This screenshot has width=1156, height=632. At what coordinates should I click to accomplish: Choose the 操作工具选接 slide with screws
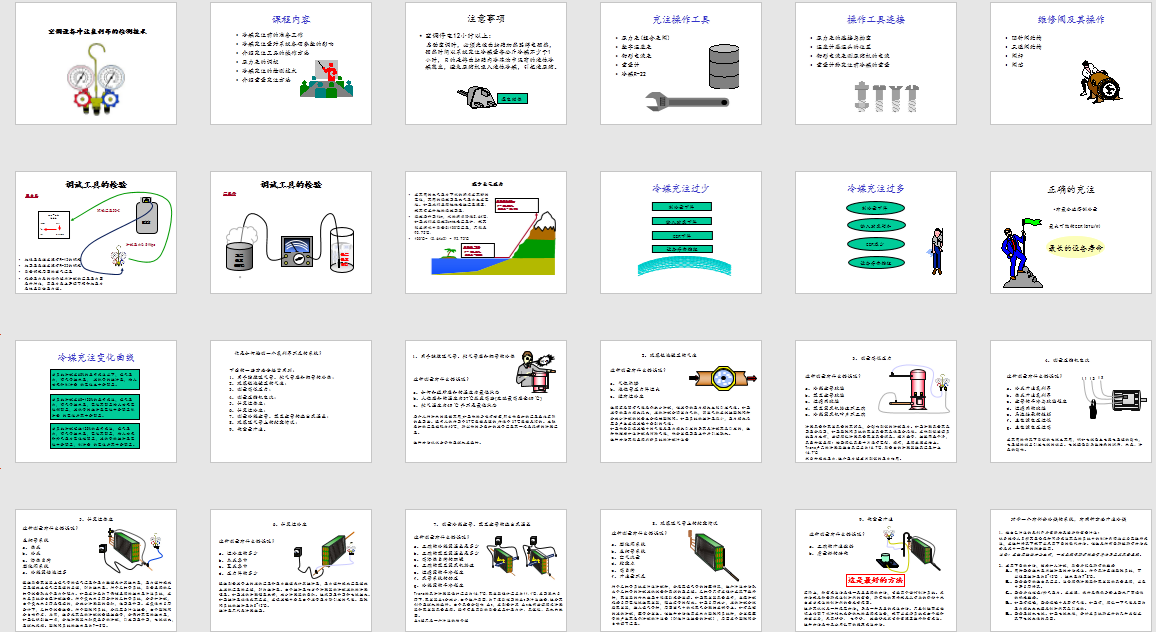[x=876, y=63]
